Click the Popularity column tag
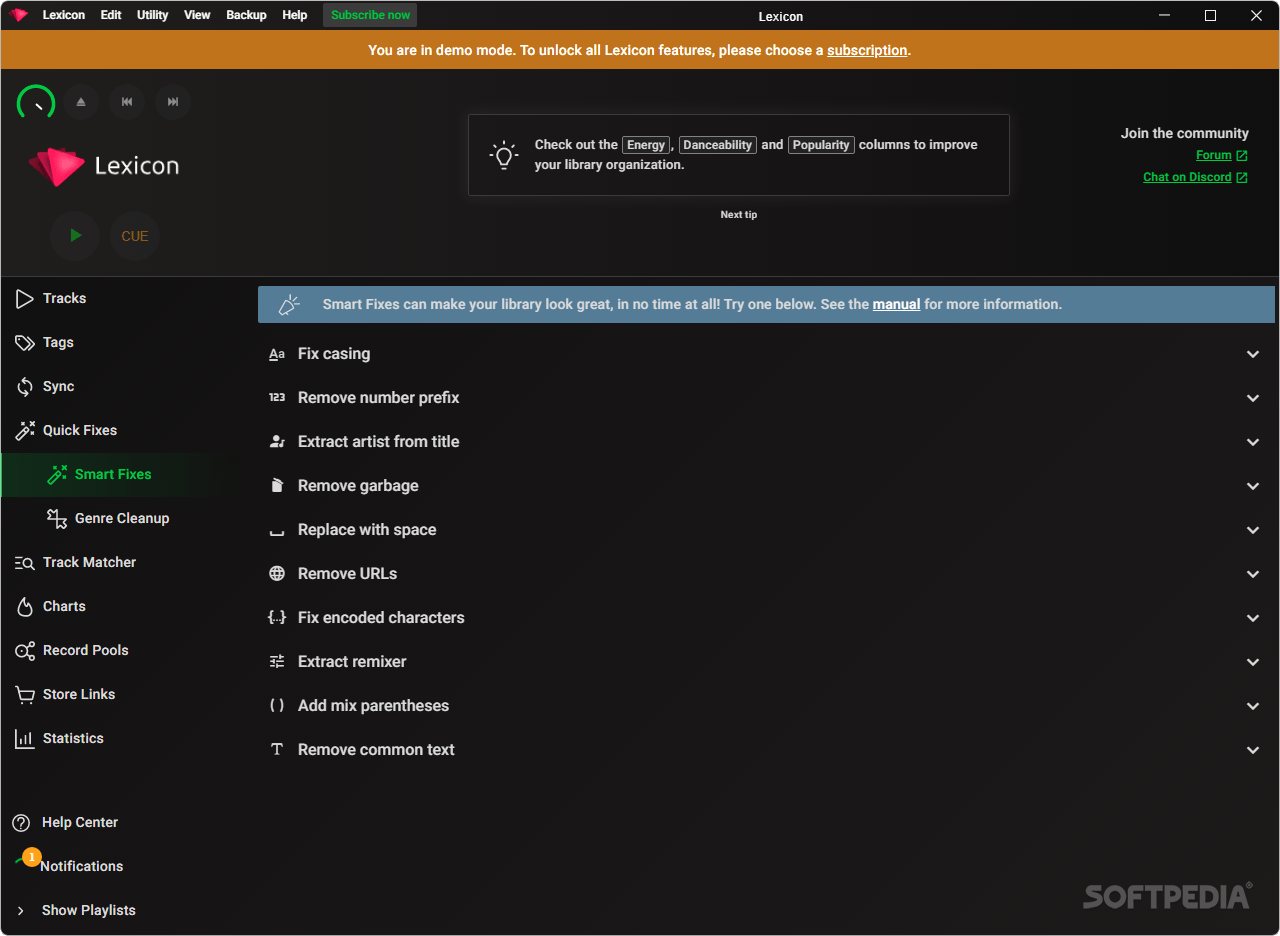This screenshot has height=936, width=1280. coord(821,145)
